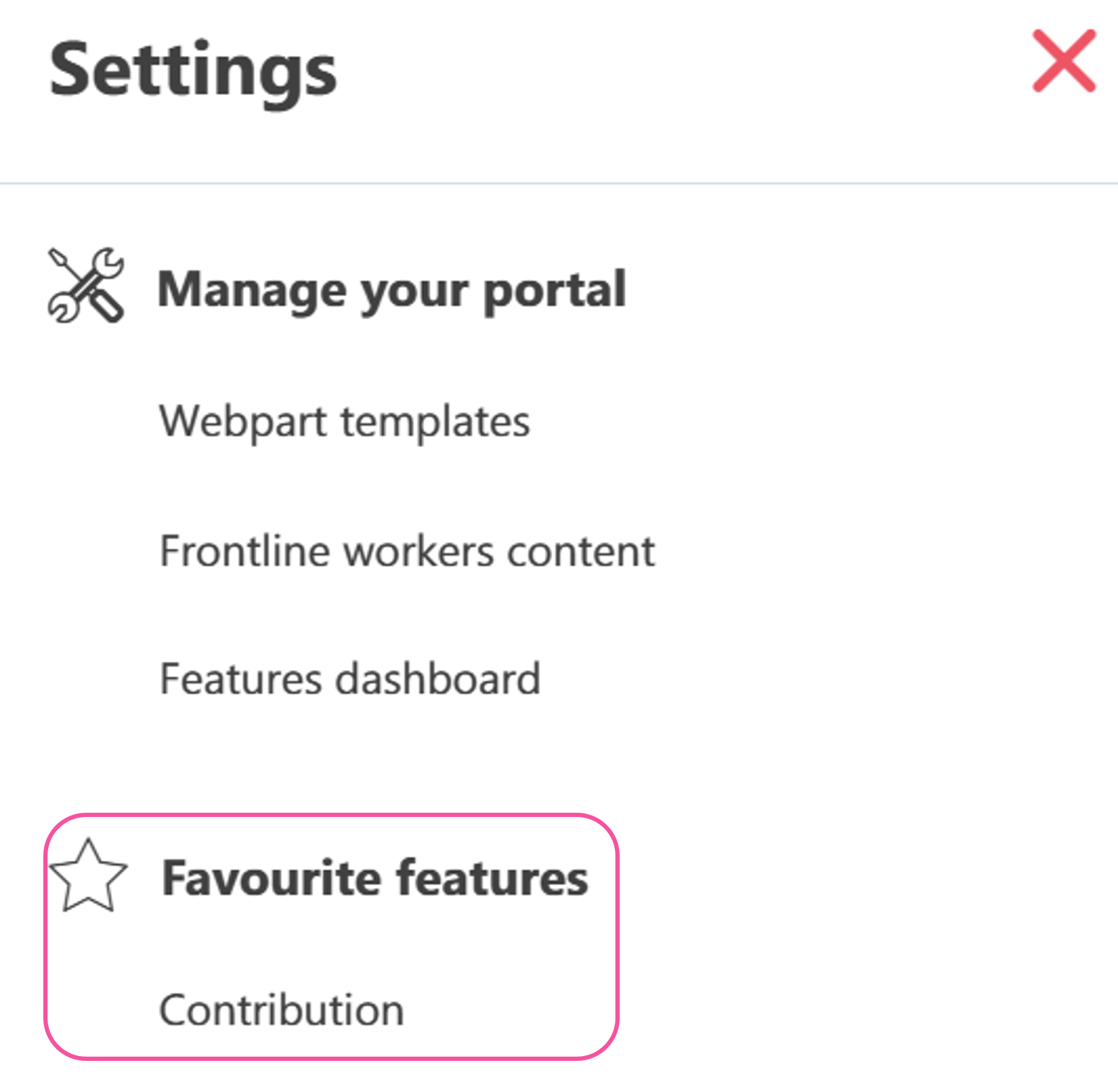Close the Settings panel with red X
1118x1092 pixels.
[1064, 61]
